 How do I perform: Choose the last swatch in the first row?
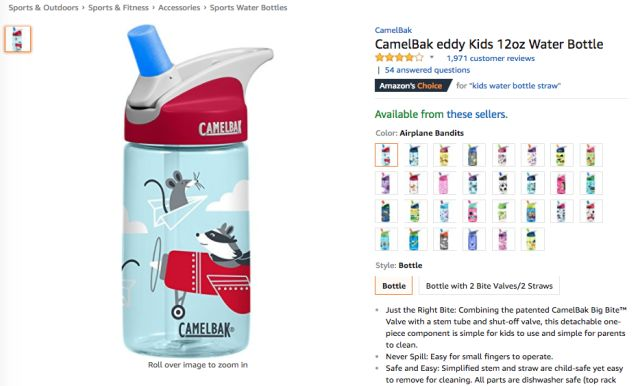pyautogui.click(x=591, y=155)
